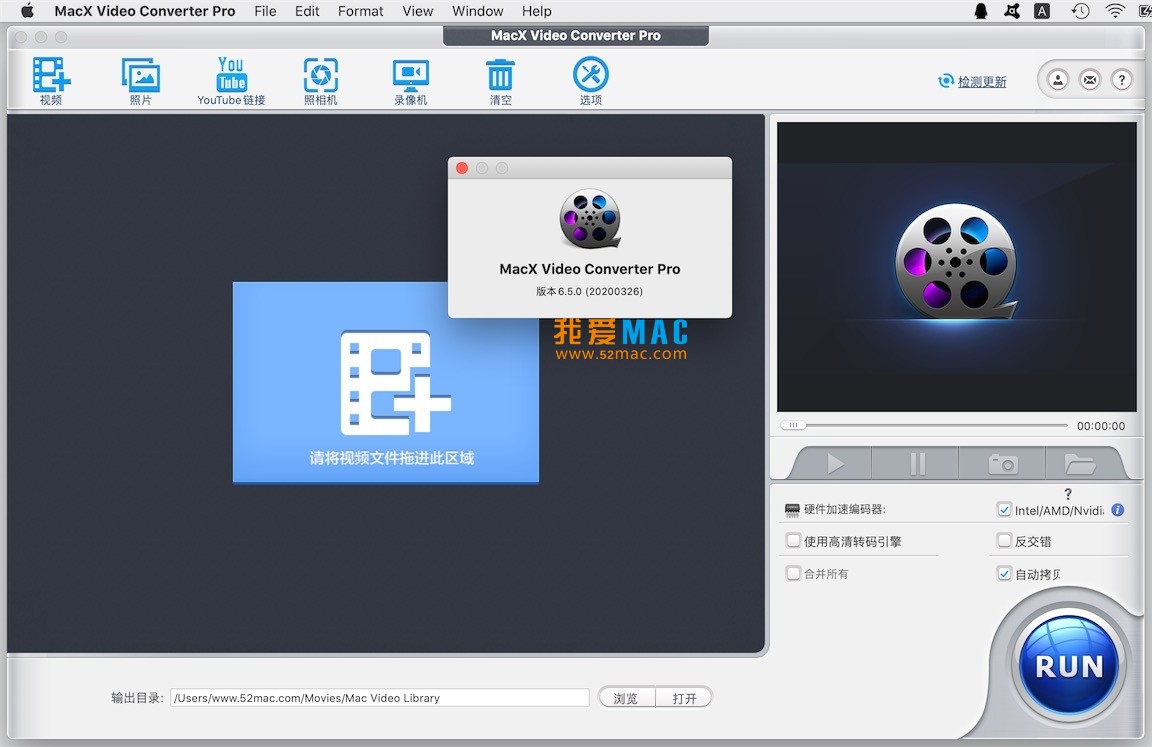Take a snapshot with the preview camera icon
The width and height of the screenshot is (1152, 747).
(x=1003, y=464)
